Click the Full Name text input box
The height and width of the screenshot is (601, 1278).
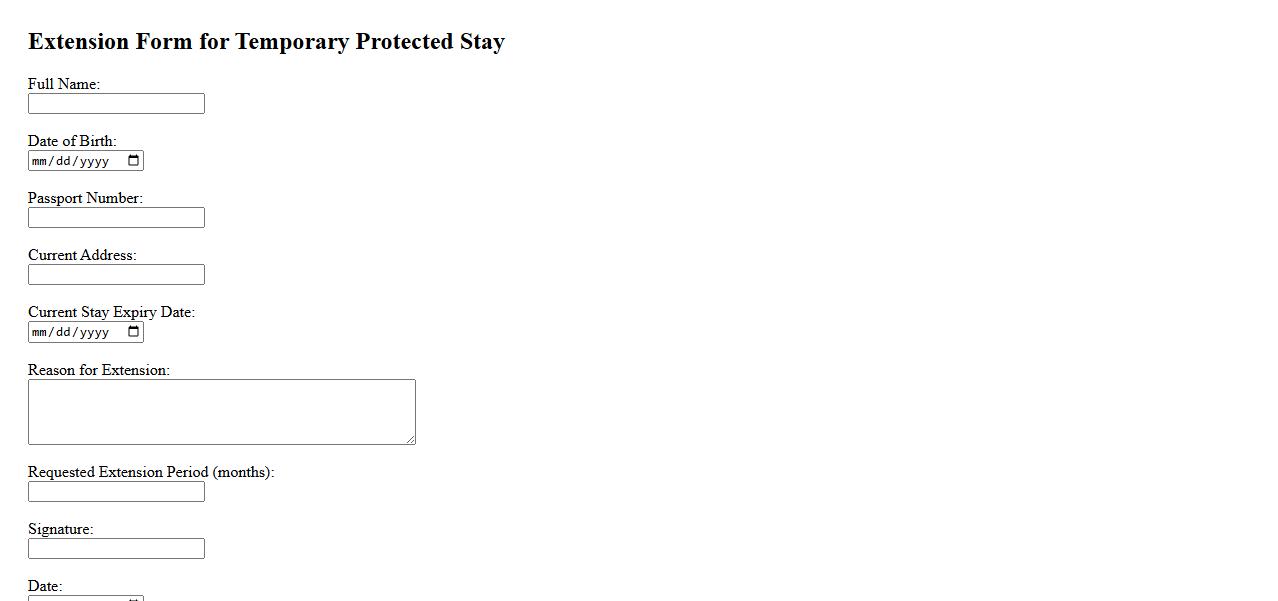click(x=116, y=104)
